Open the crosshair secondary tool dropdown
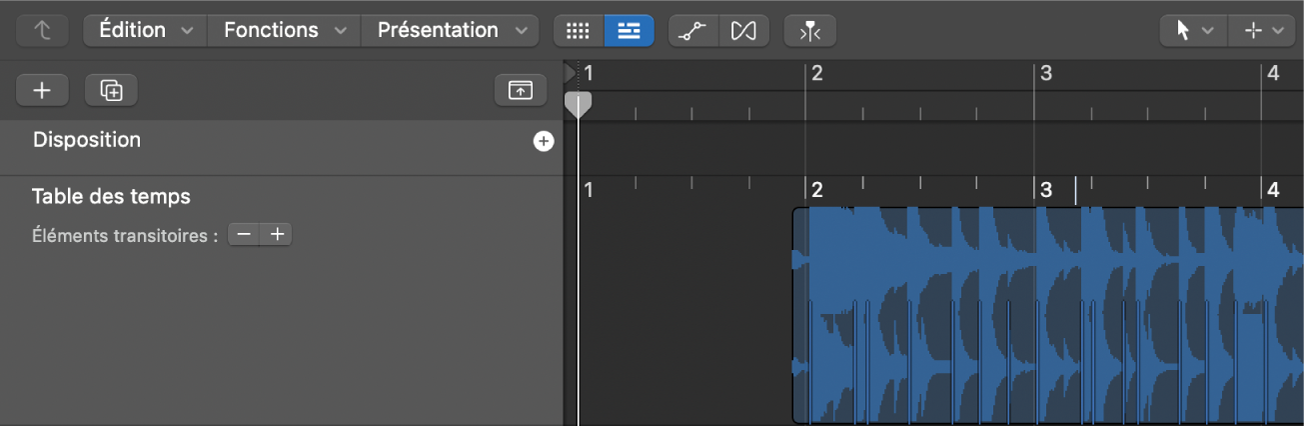 (x=1262, y=31)
